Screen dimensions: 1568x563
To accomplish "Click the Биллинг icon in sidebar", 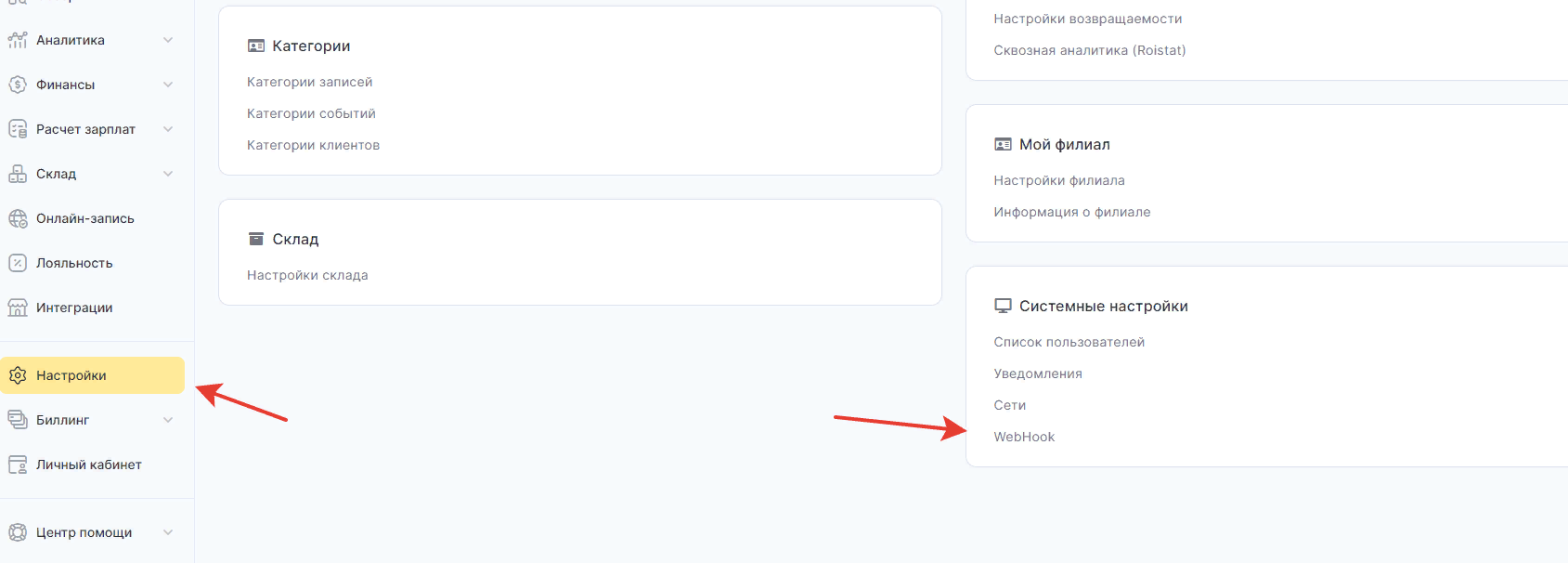I will (18, 420).
